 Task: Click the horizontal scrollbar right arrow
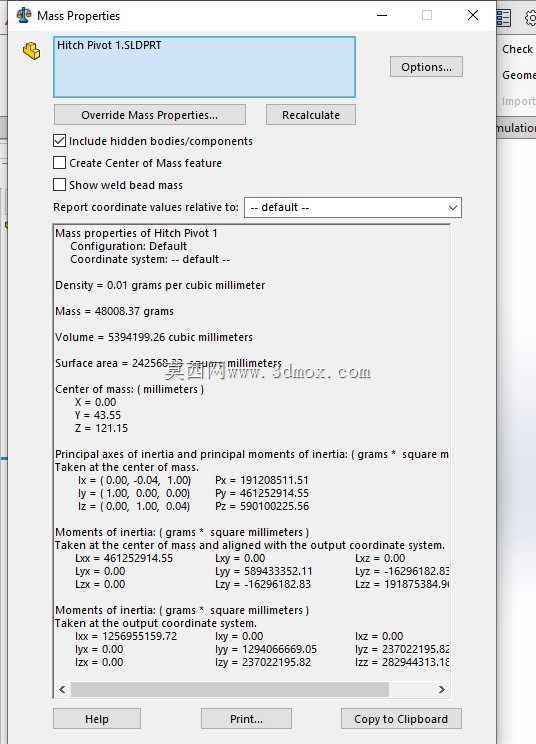(x=442, y=689)
